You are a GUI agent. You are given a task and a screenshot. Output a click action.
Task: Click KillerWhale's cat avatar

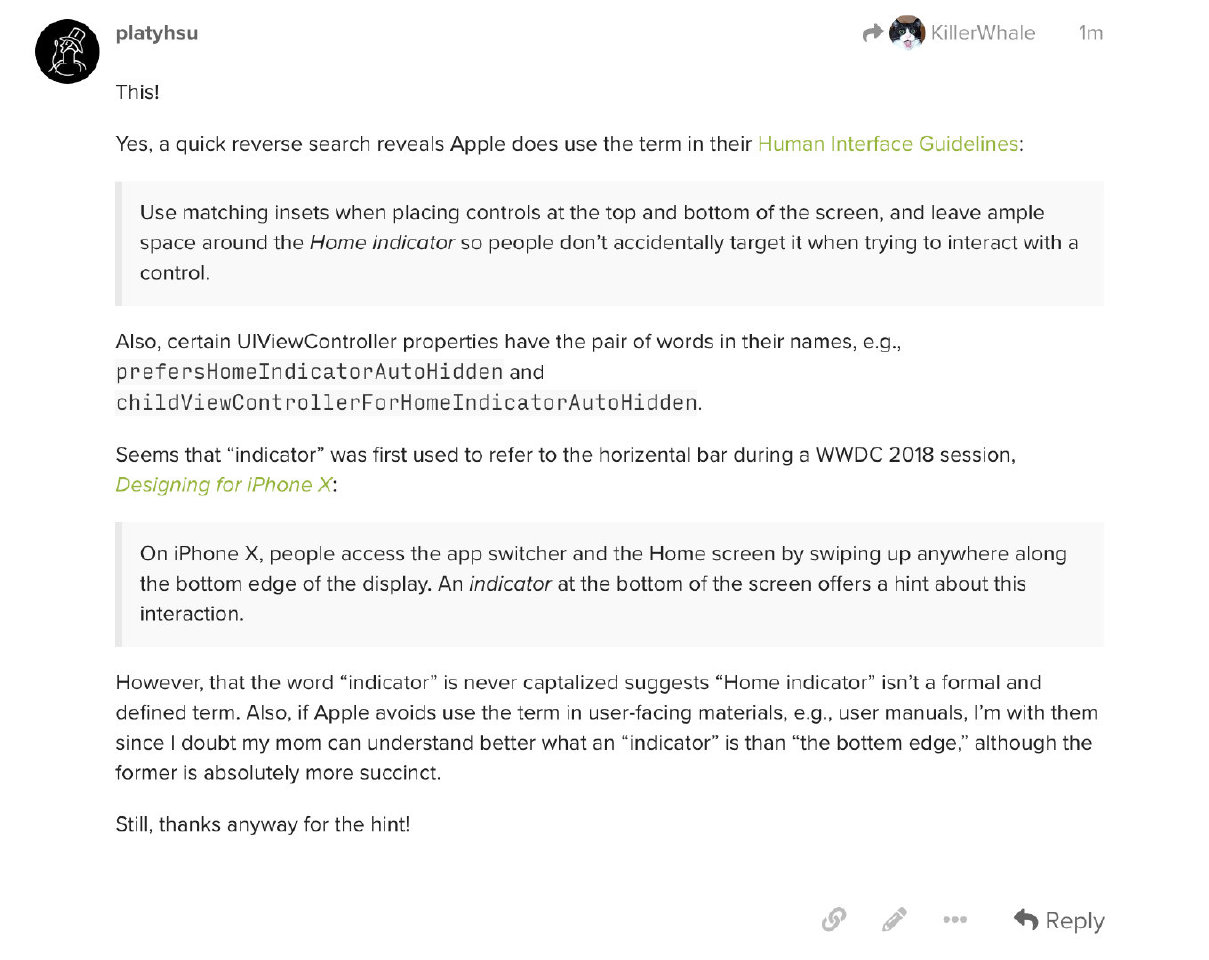(906, 33)
